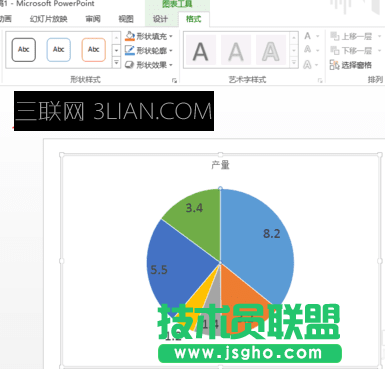Open the text effects dropdown arrow
385x369 pixels.
(317, 65)
